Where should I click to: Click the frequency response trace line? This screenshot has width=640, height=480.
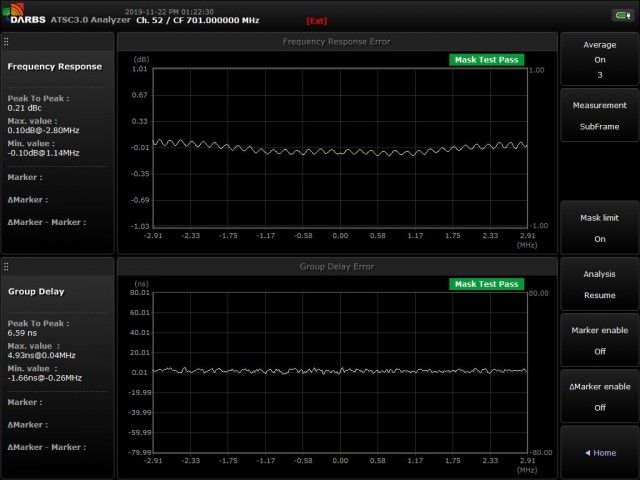(x=340, y=148)
